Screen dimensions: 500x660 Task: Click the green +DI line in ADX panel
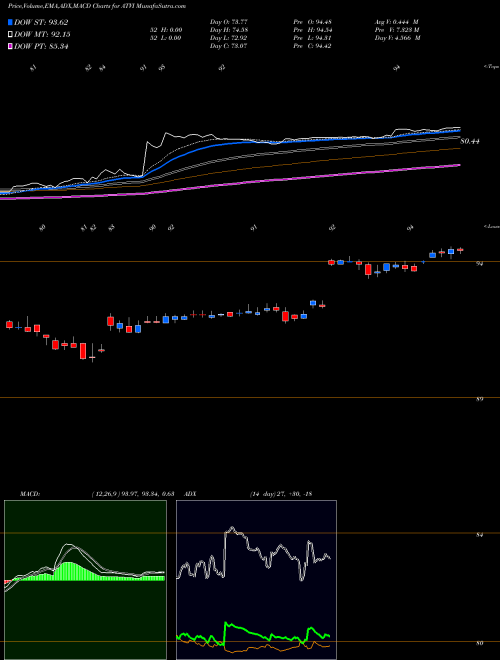253,631
